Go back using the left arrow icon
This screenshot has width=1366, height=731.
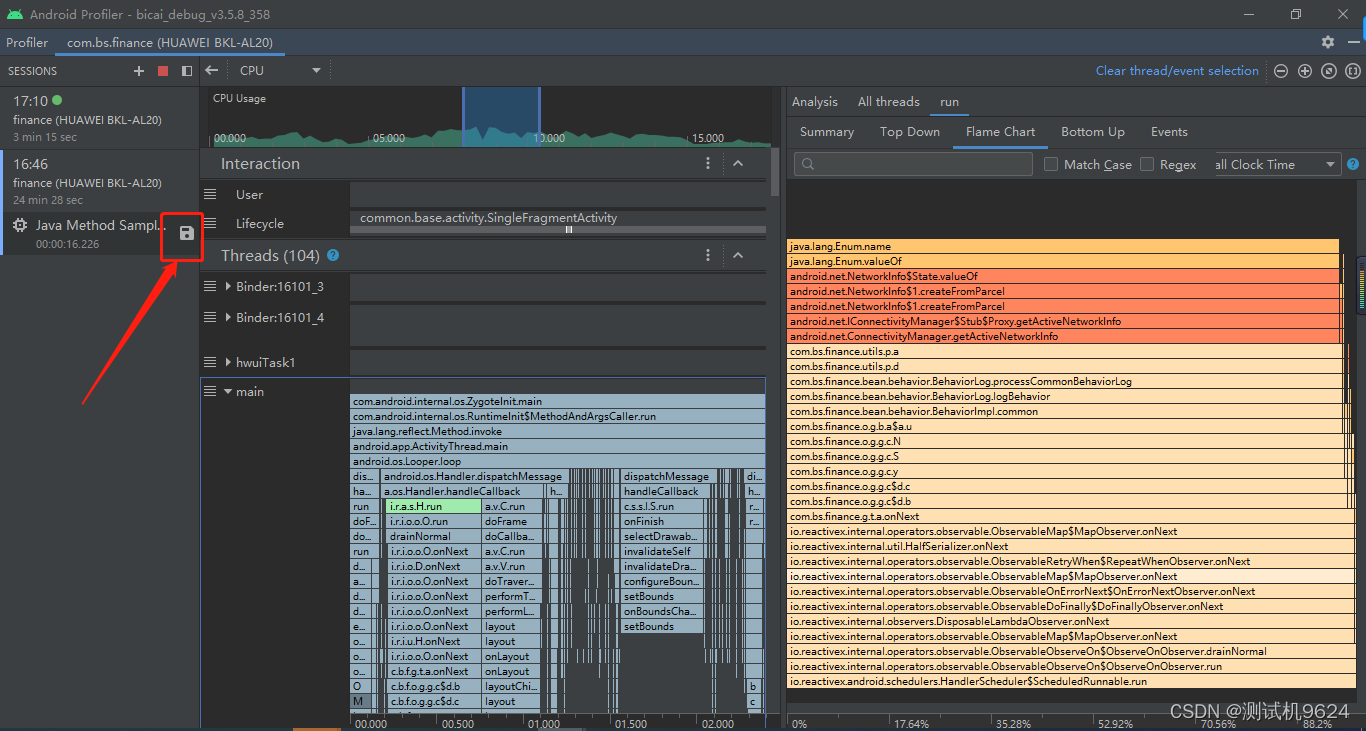point(211,70)
